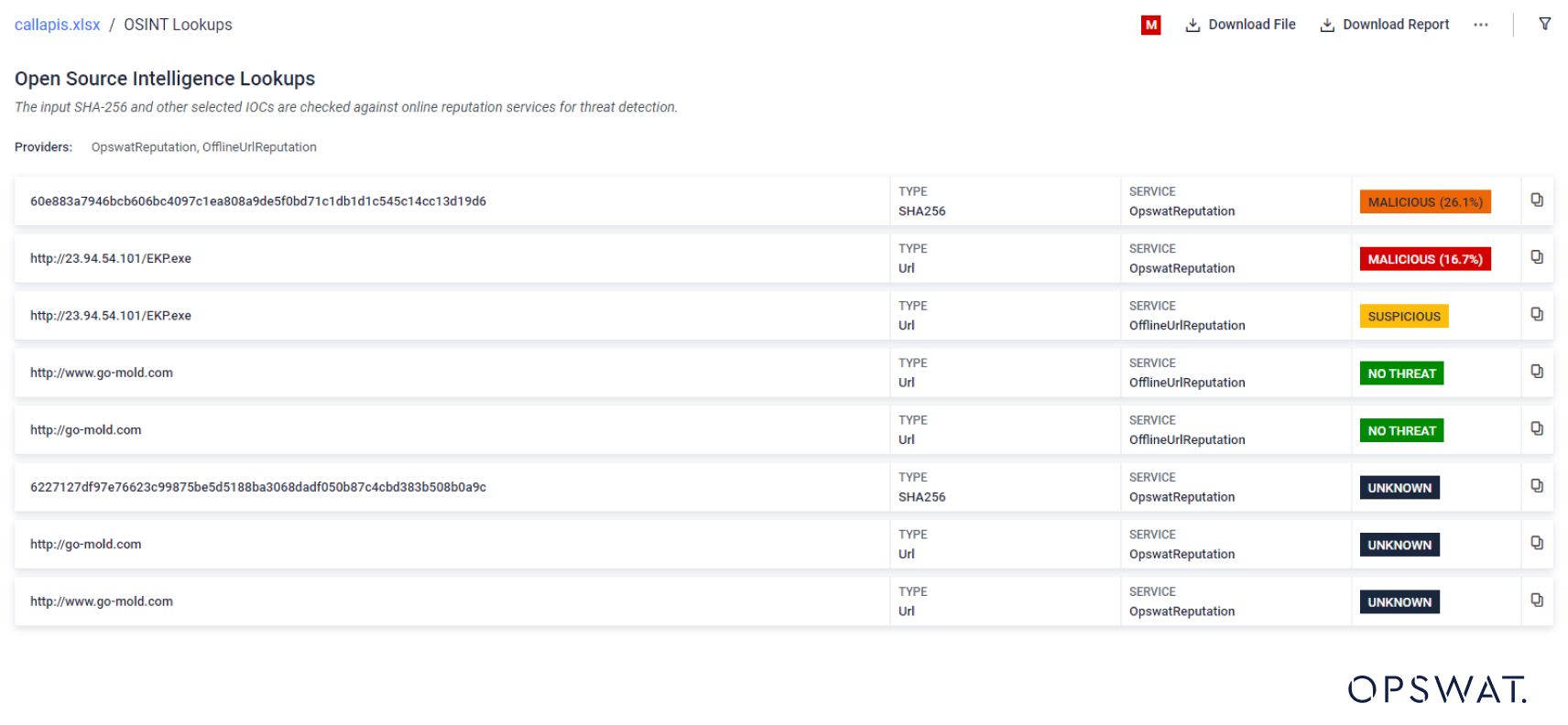Select the hash starting 6227127df97e76623
This screenshot has width=1568, height=725.
point(258,487)
